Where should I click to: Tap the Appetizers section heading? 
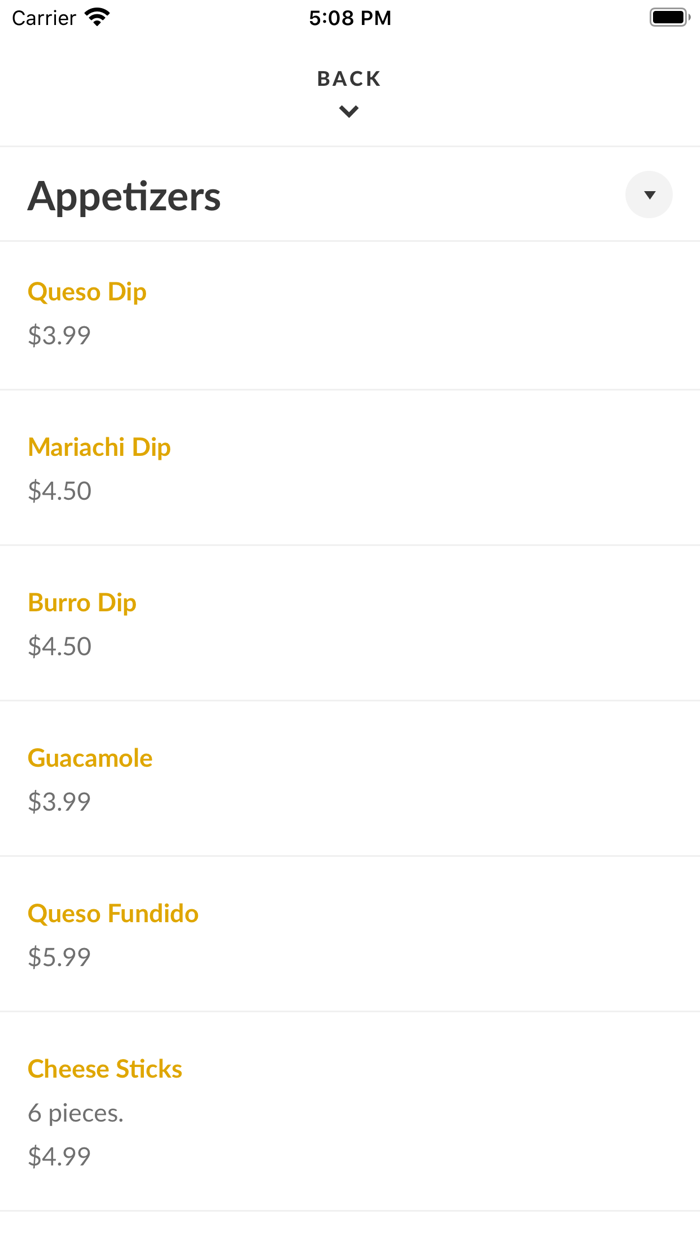[x=124, y=196]
